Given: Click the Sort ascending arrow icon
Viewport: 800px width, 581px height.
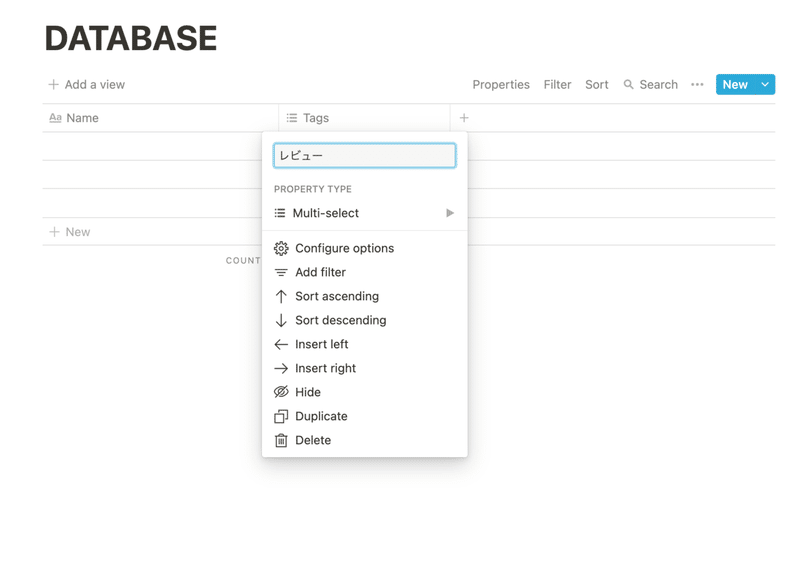Looking at the screenshot, I should point(281,296).
